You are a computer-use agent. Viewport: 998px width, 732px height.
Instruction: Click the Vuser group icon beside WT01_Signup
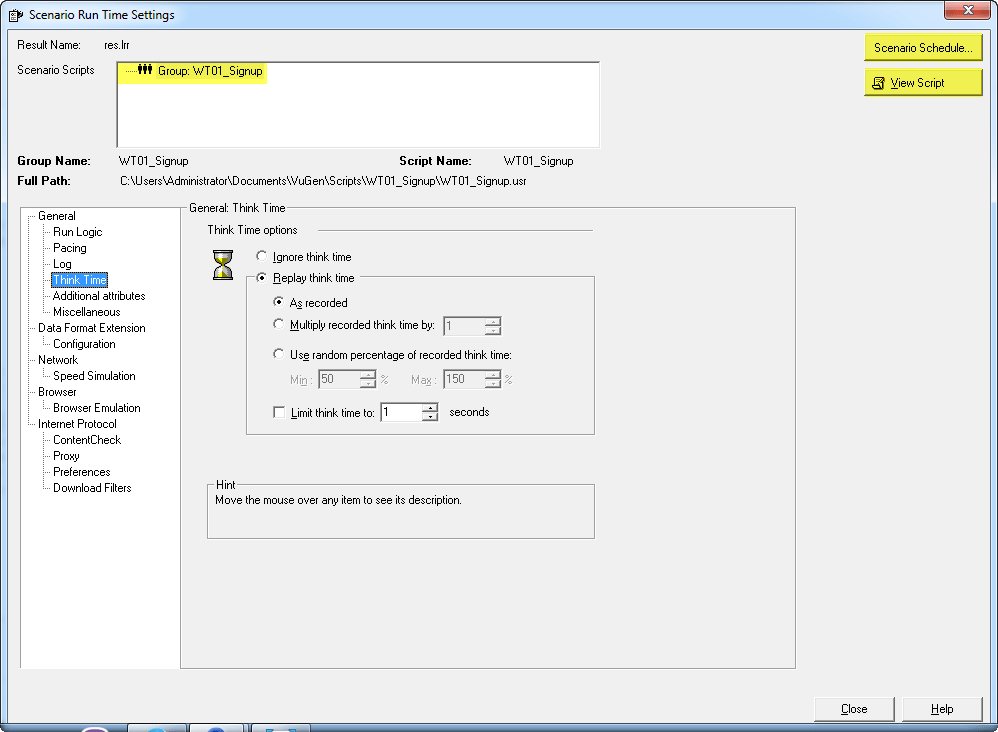click(x=145, y=71)
